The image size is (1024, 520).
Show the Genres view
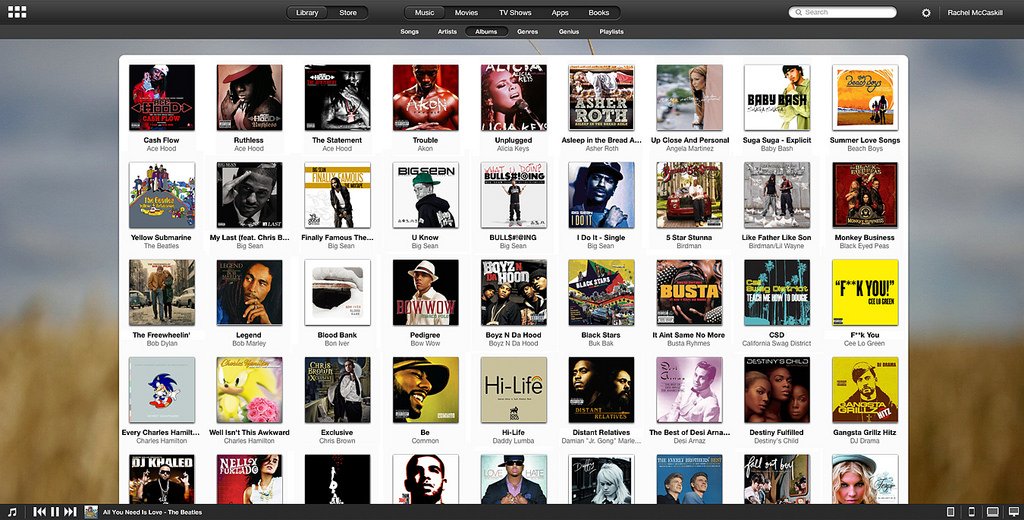tap(528, 31)
